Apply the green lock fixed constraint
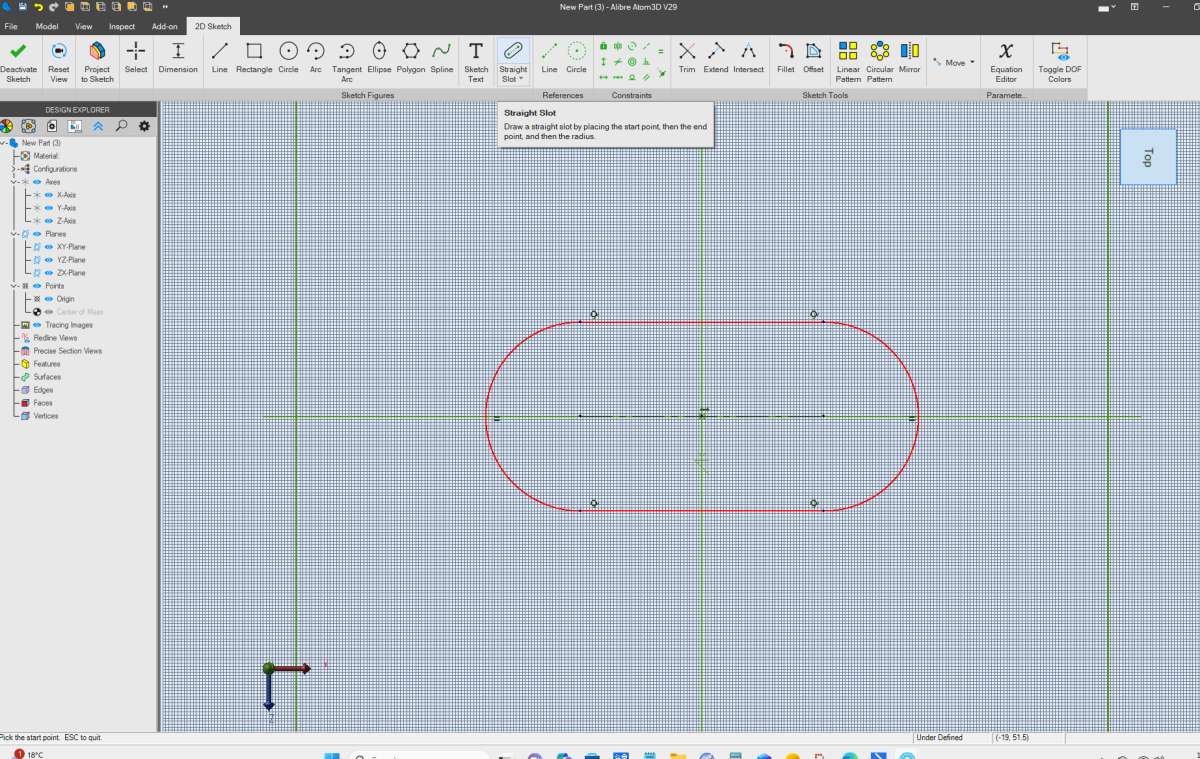1200x759 pixels. (x=603, y=47)
